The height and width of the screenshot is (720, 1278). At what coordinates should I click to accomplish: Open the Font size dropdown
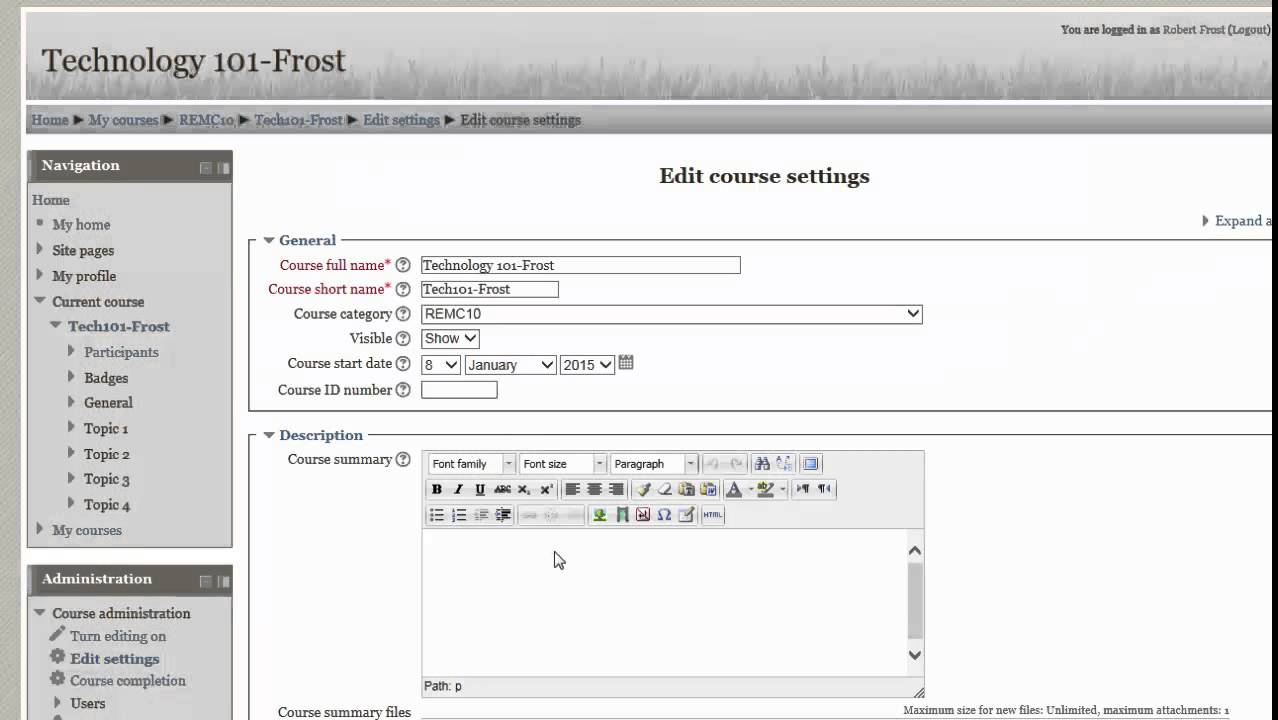point(562,464)
